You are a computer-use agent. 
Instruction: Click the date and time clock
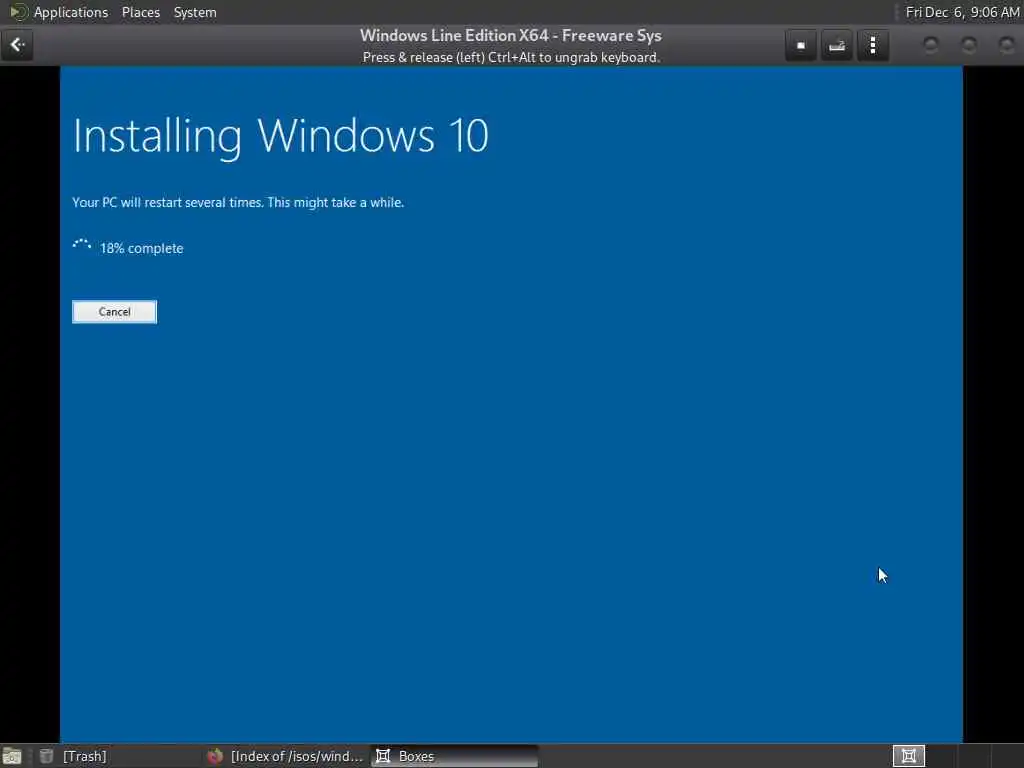tap(963, 12)
